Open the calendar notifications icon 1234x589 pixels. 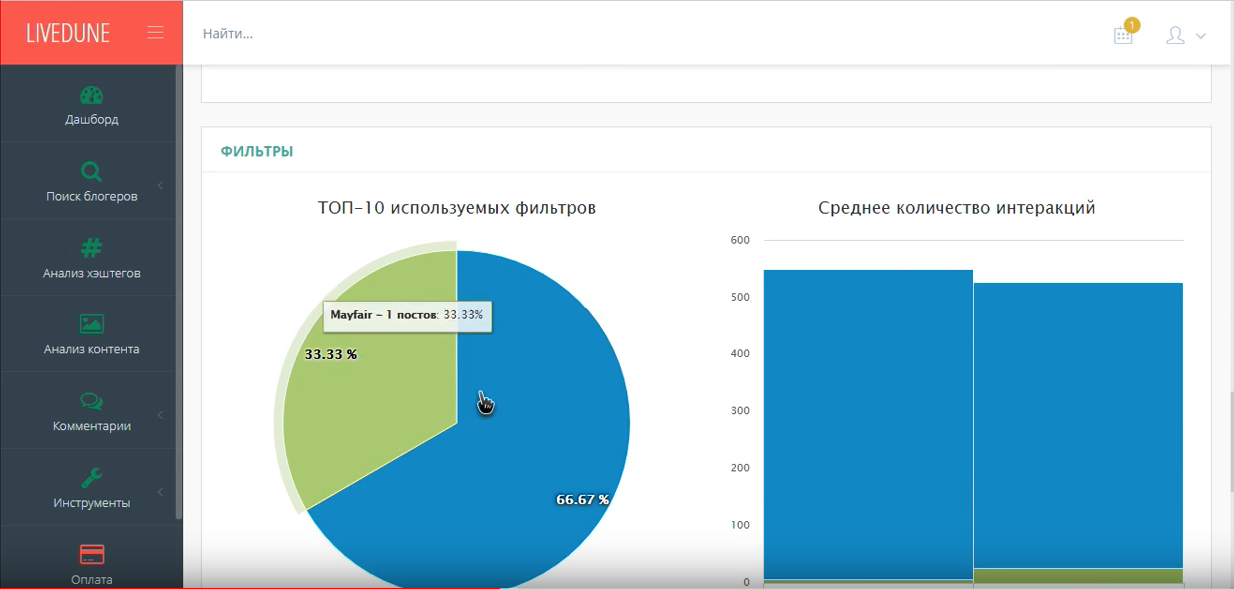tap(1123, 35)
